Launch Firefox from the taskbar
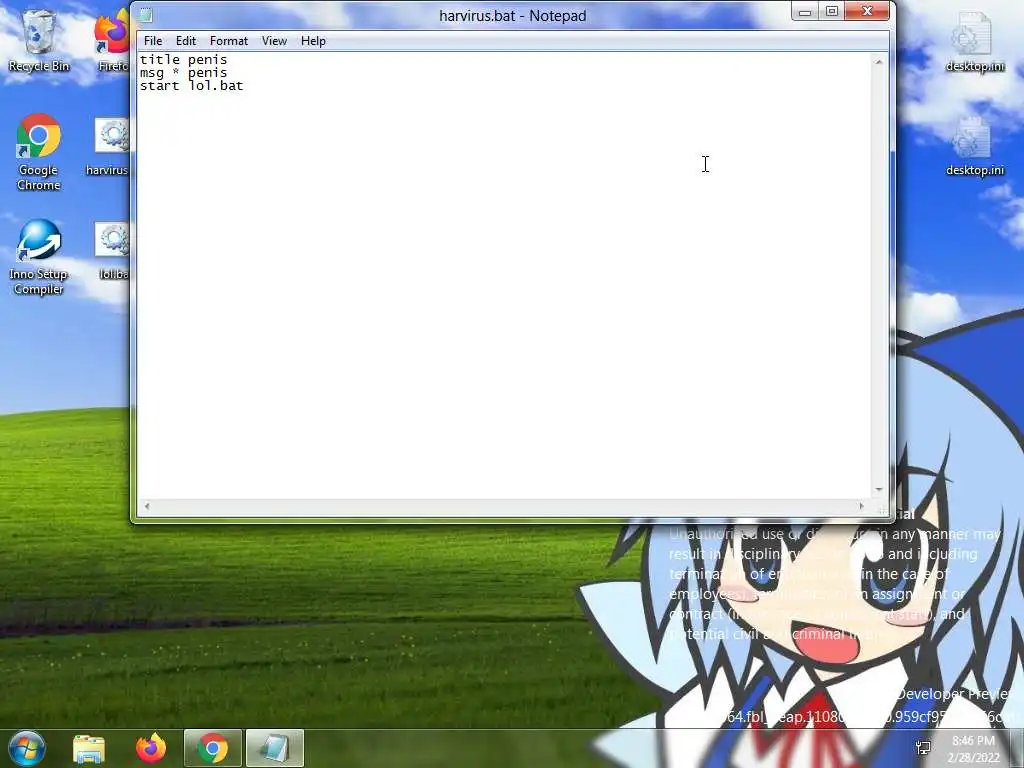Image resolution: width=1024 pixels, height=768 pixels. pos(151,748)
